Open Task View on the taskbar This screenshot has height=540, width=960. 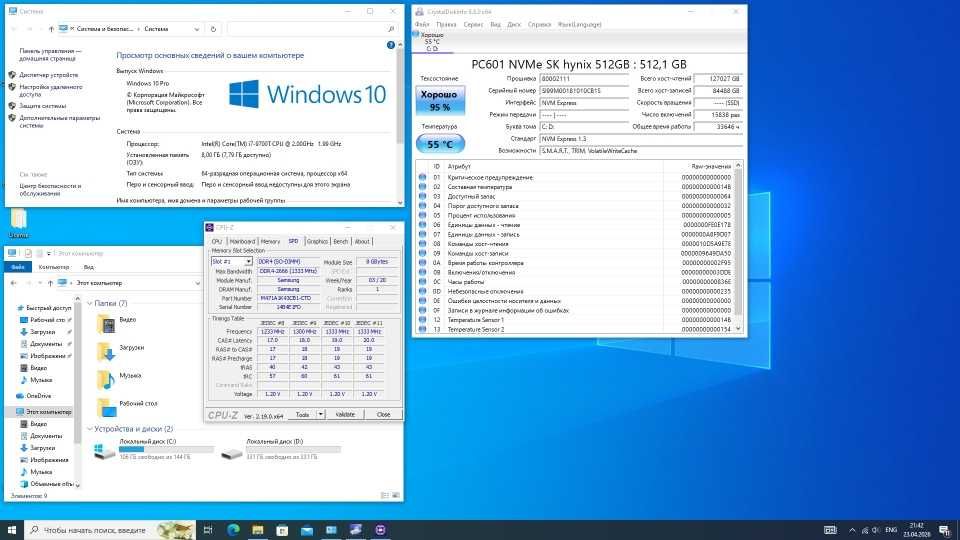(x=208, y=530)
